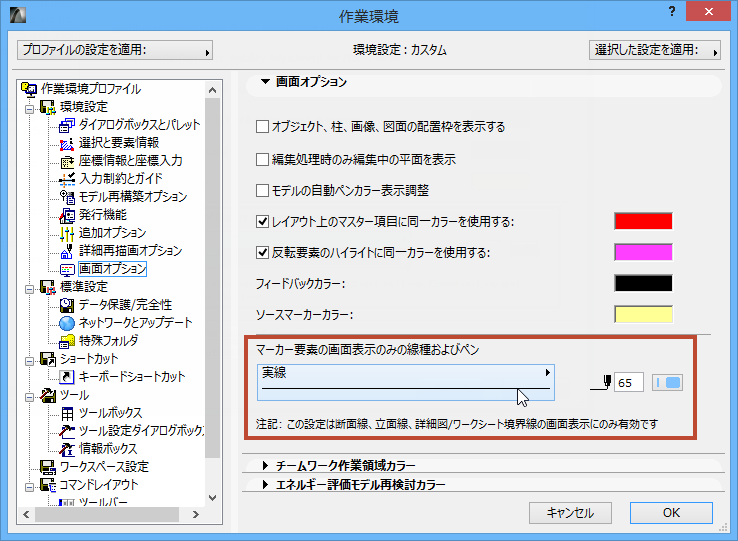Confirm settings with the OK button
This screenshot has height=541, width=738.
[671, 513]
